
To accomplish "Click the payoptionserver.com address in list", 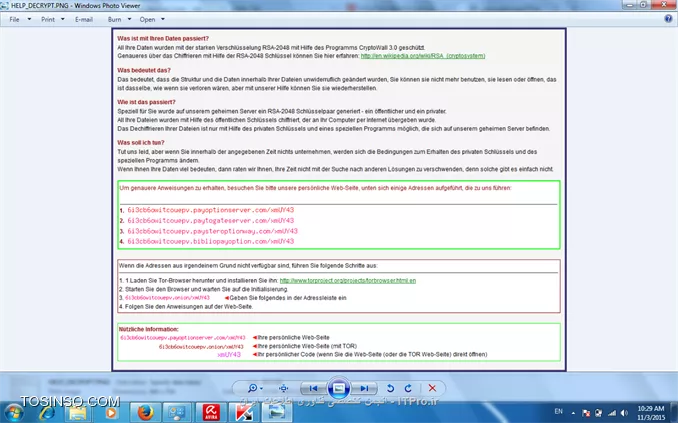I will click(211, 210).
